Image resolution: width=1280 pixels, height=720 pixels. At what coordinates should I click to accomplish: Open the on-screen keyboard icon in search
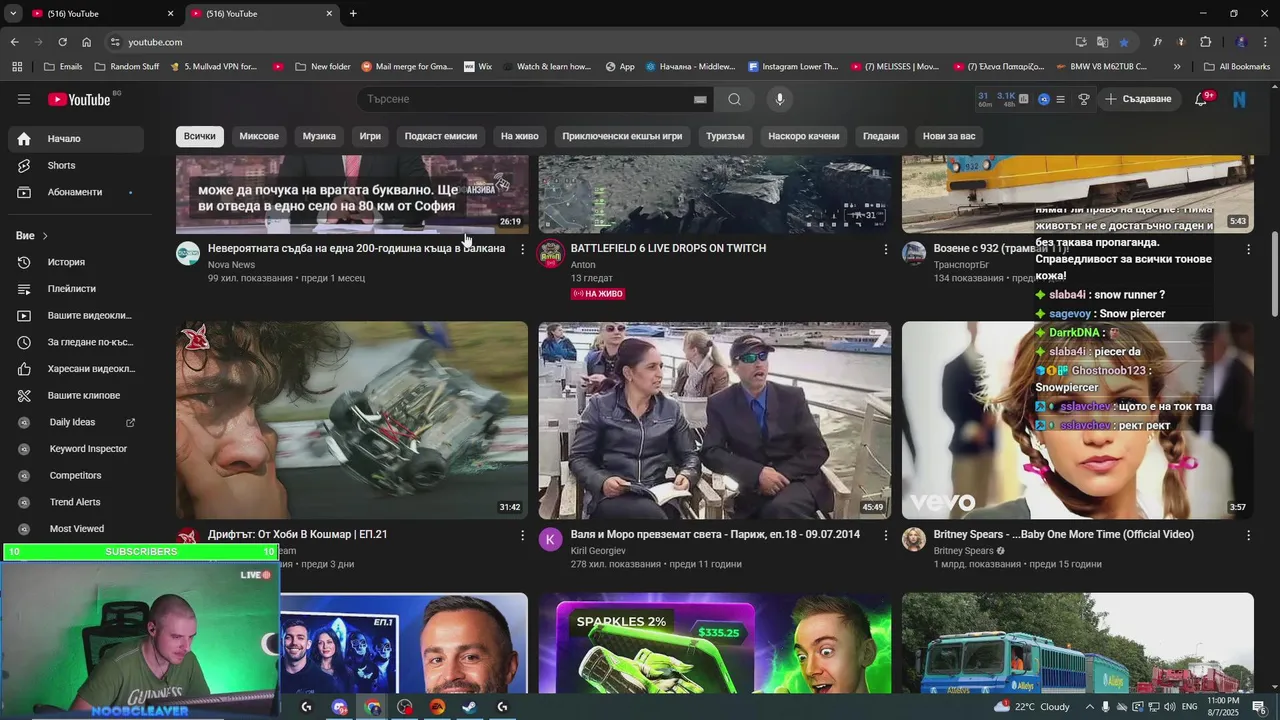click(700, 99)
